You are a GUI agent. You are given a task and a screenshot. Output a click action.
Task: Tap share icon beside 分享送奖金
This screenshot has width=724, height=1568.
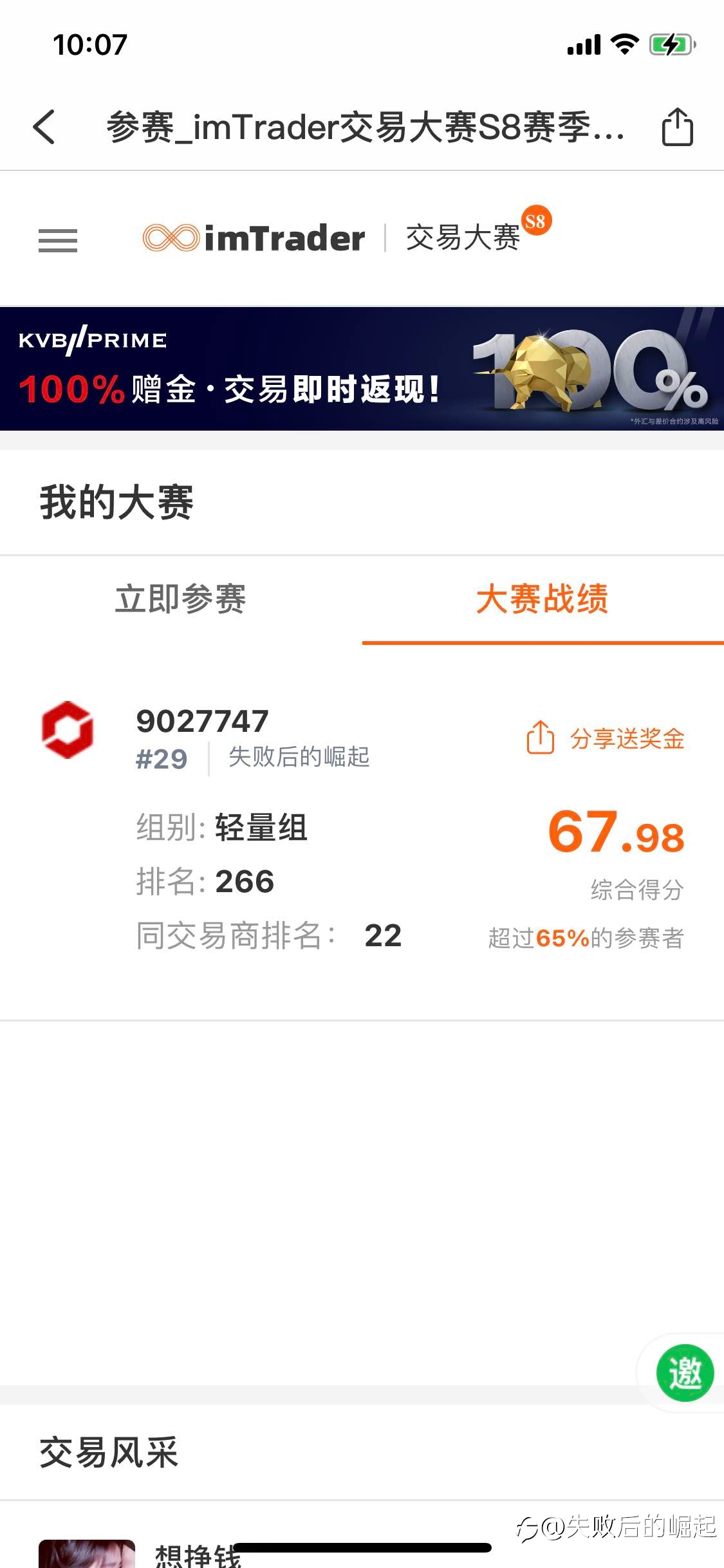pos(540,737)
